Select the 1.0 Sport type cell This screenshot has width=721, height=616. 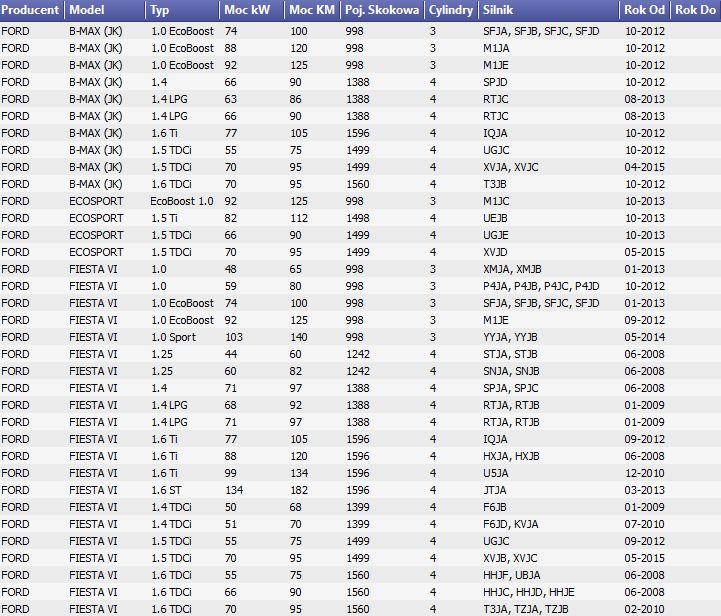pyautogui.click(x=174, y=337)
